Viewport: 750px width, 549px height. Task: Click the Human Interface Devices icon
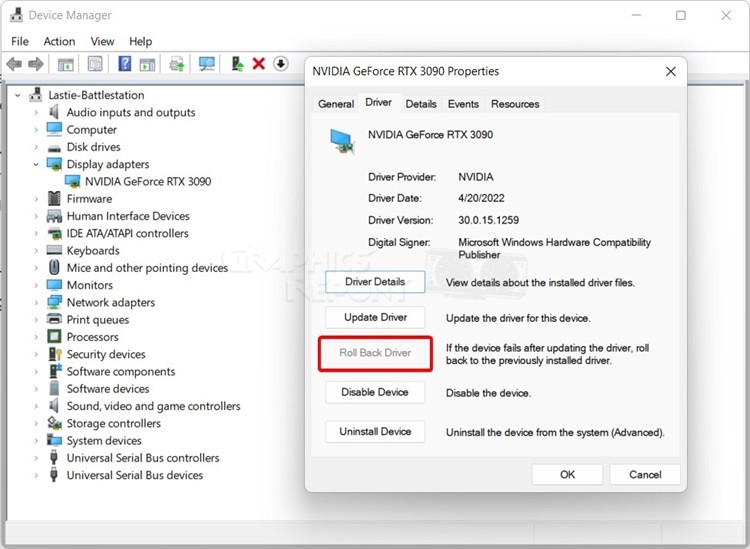coord(54,216)
